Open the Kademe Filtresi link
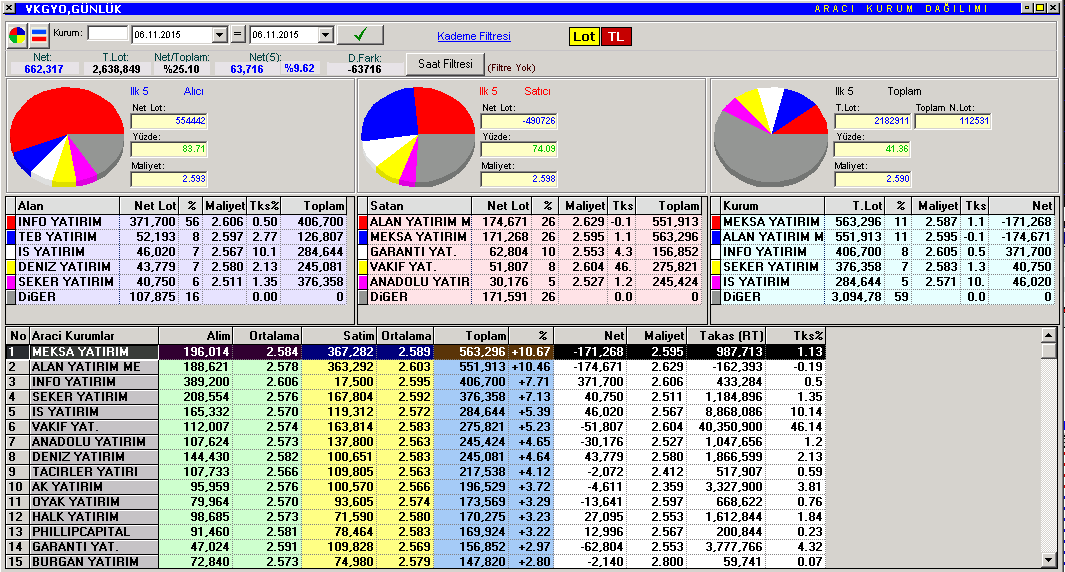1065x572 pixels. (x=473, y=36)
